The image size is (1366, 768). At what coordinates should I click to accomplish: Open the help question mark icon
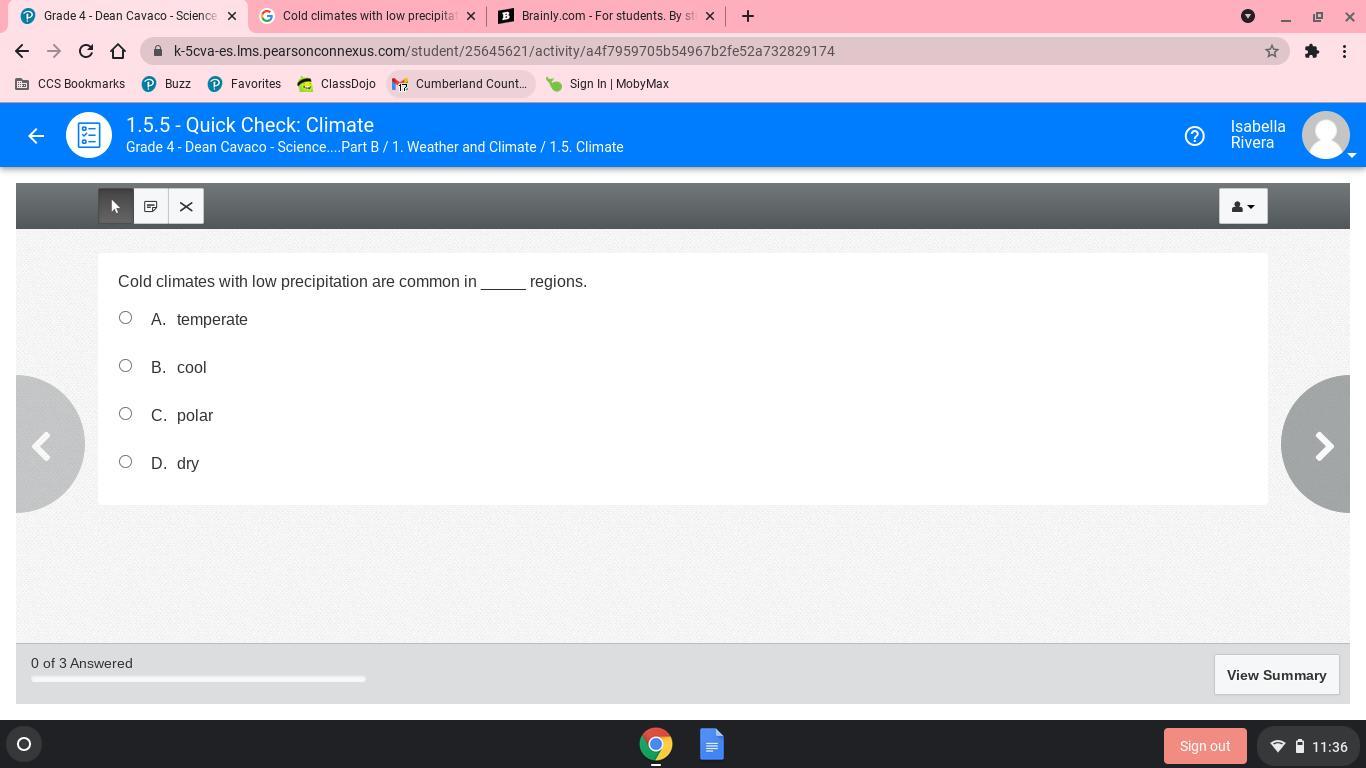[x=1194, y=135]
